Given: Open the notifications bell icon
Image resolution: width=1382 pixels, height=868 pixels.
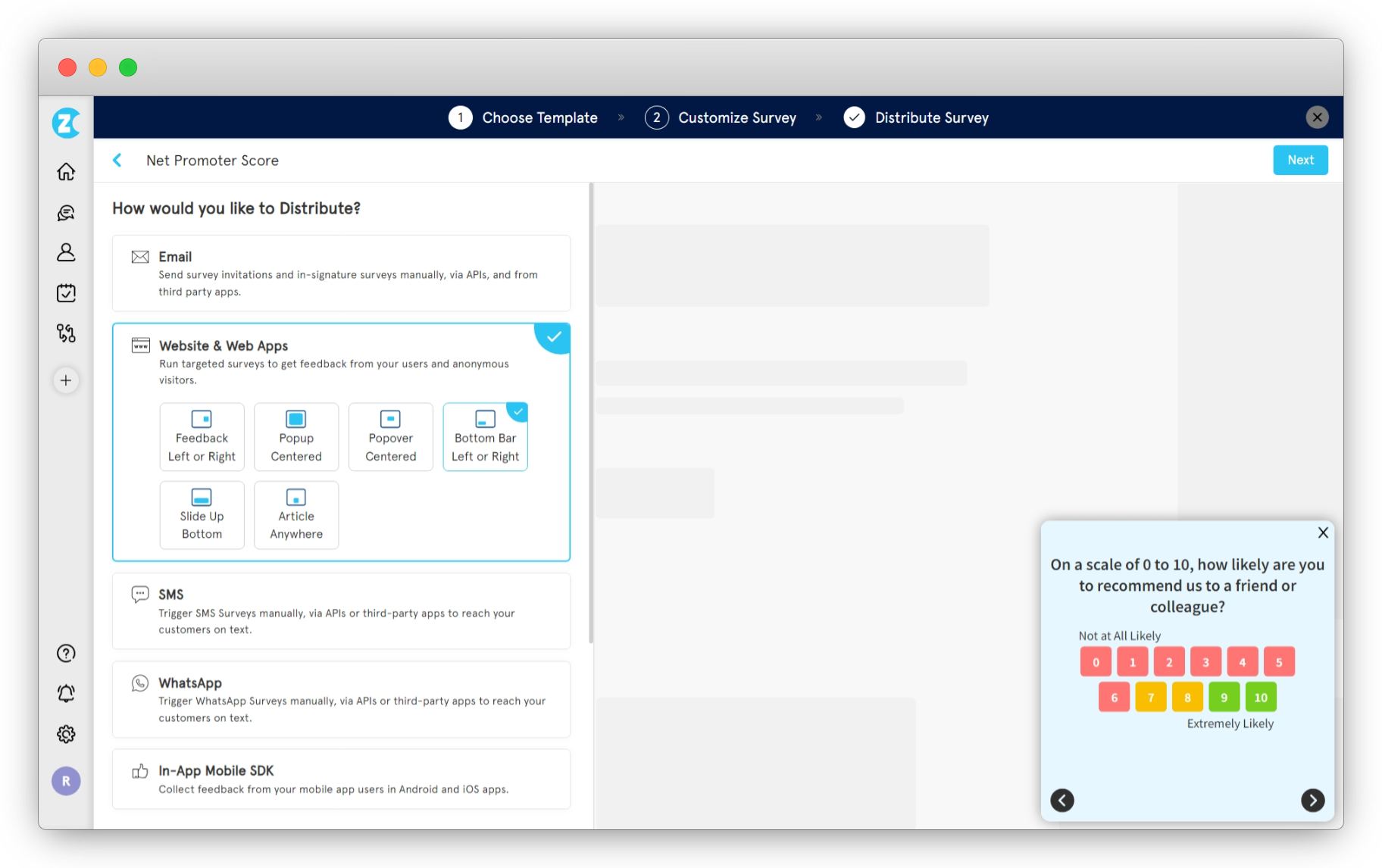Looking at the screenshot, I should pos(66,693).
